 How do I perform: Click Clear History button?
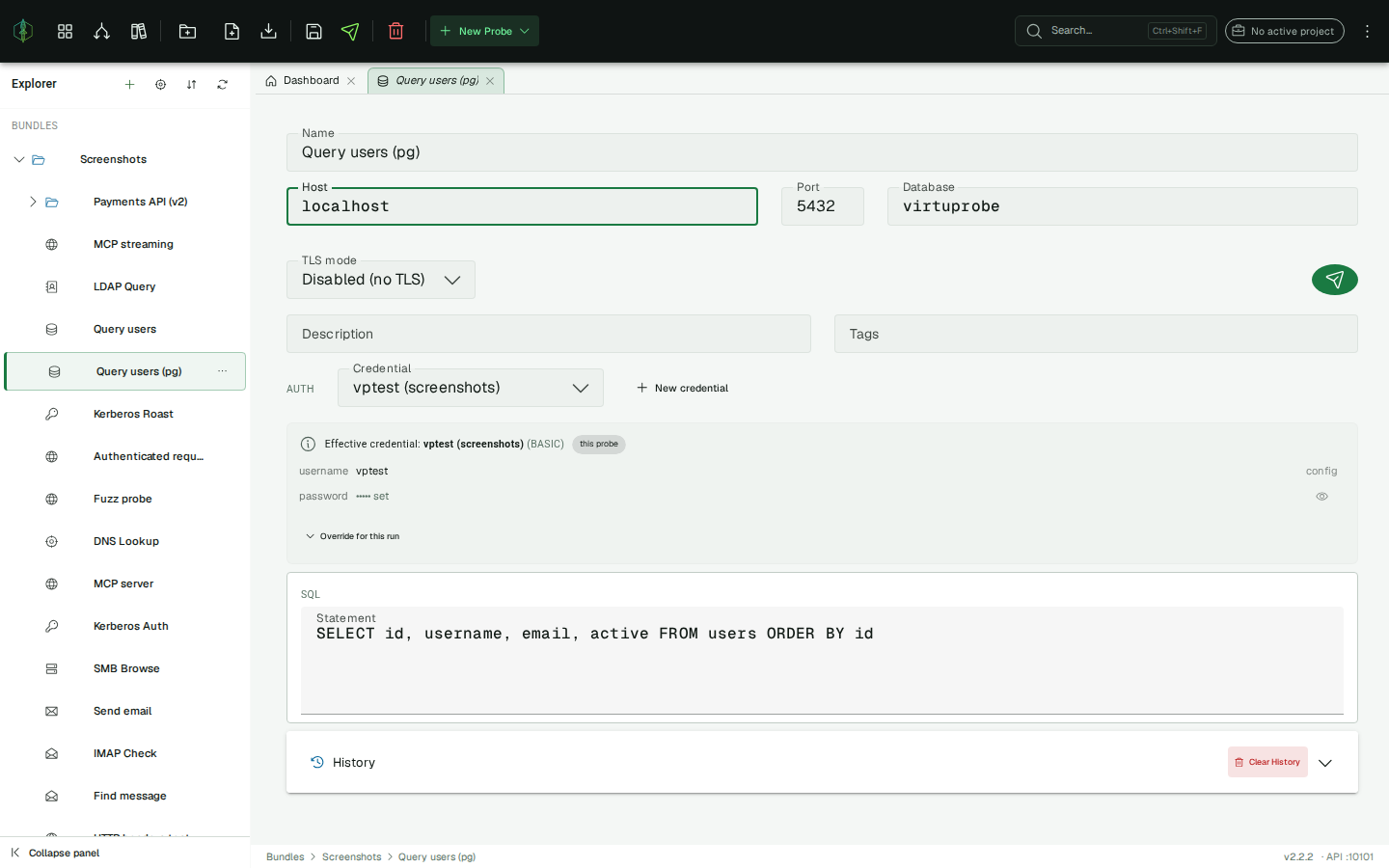click(1267, 762)
